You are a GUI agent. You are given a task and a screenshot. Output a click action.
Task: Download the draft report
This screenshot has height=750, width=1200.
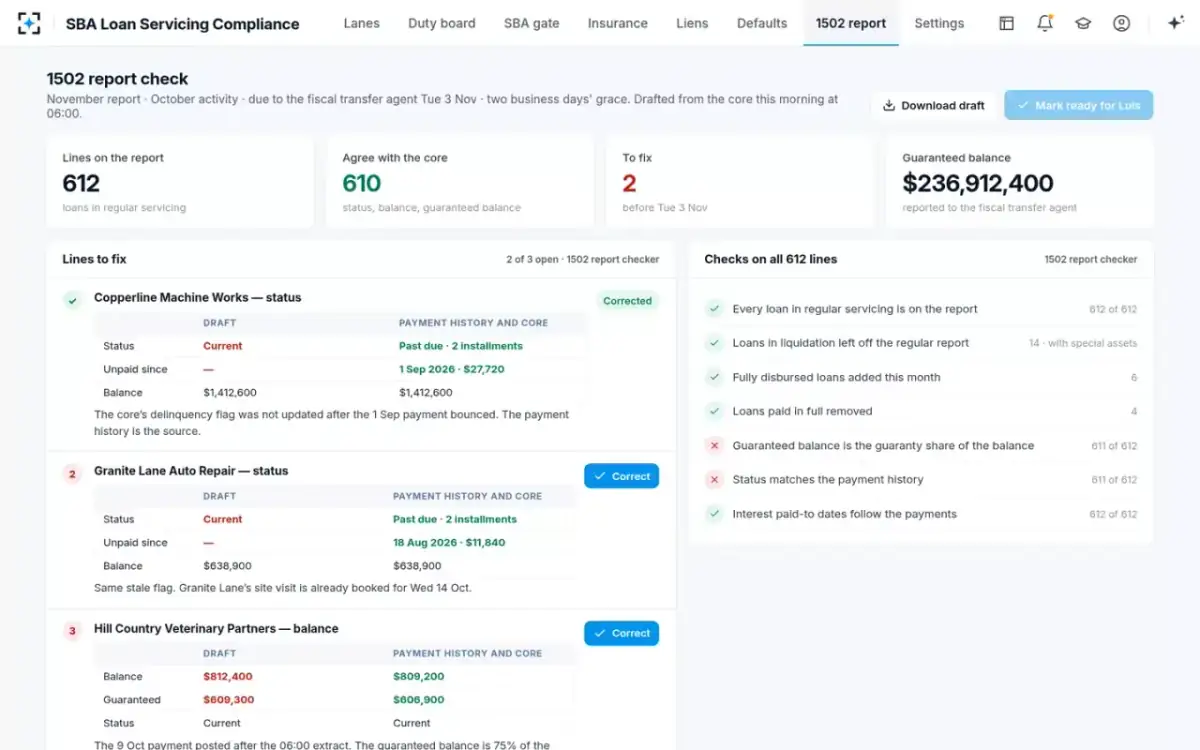pos(934,105)
